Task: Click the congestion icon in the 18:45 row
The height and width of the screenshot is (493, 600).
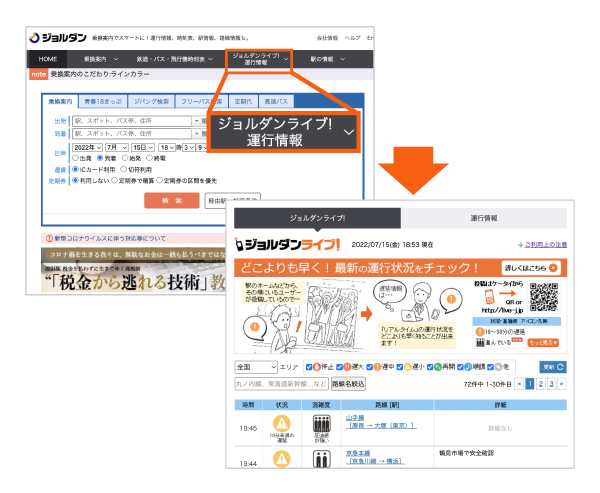Action: click(321, 424)
